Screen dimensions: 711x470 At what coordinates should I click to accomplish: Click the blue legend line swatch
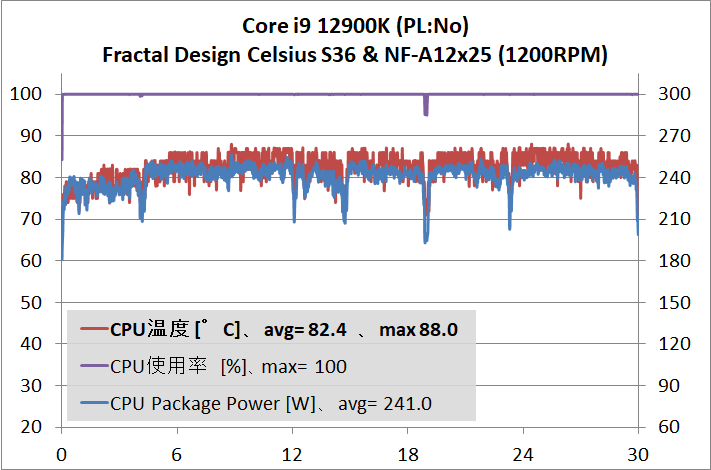tap(94, 402)
